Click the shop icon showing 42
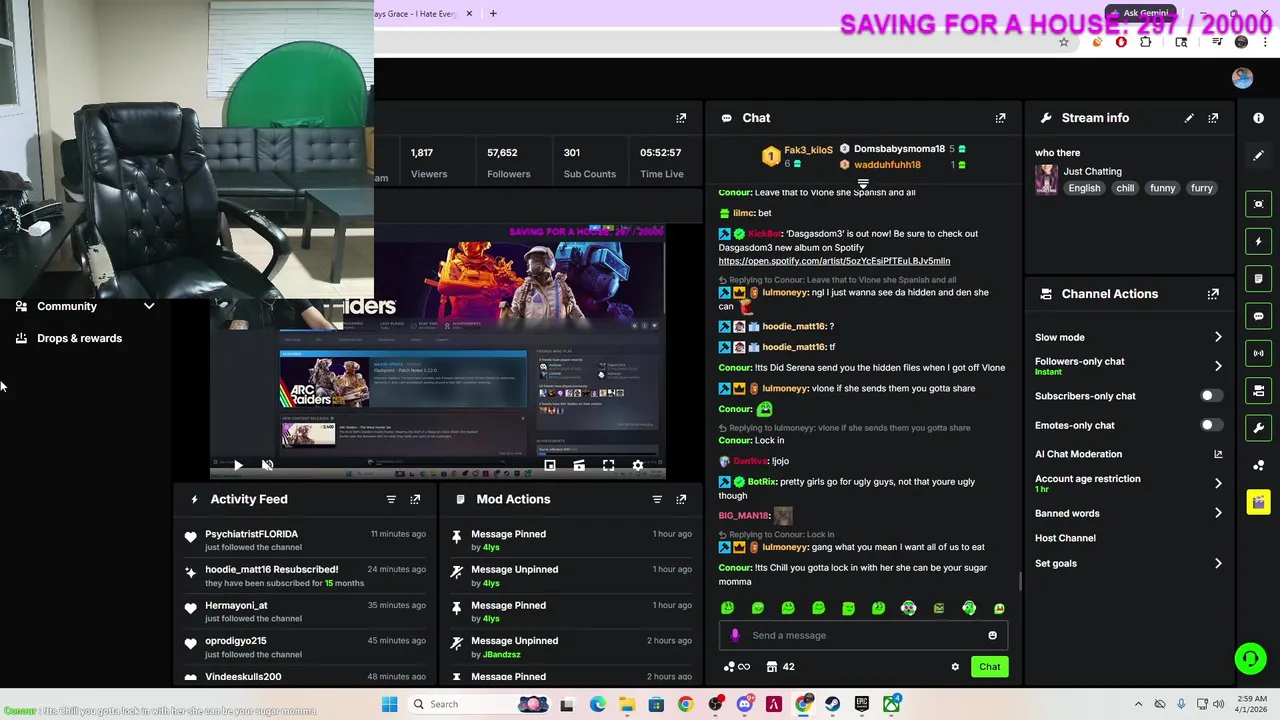 tap(780, 667)
